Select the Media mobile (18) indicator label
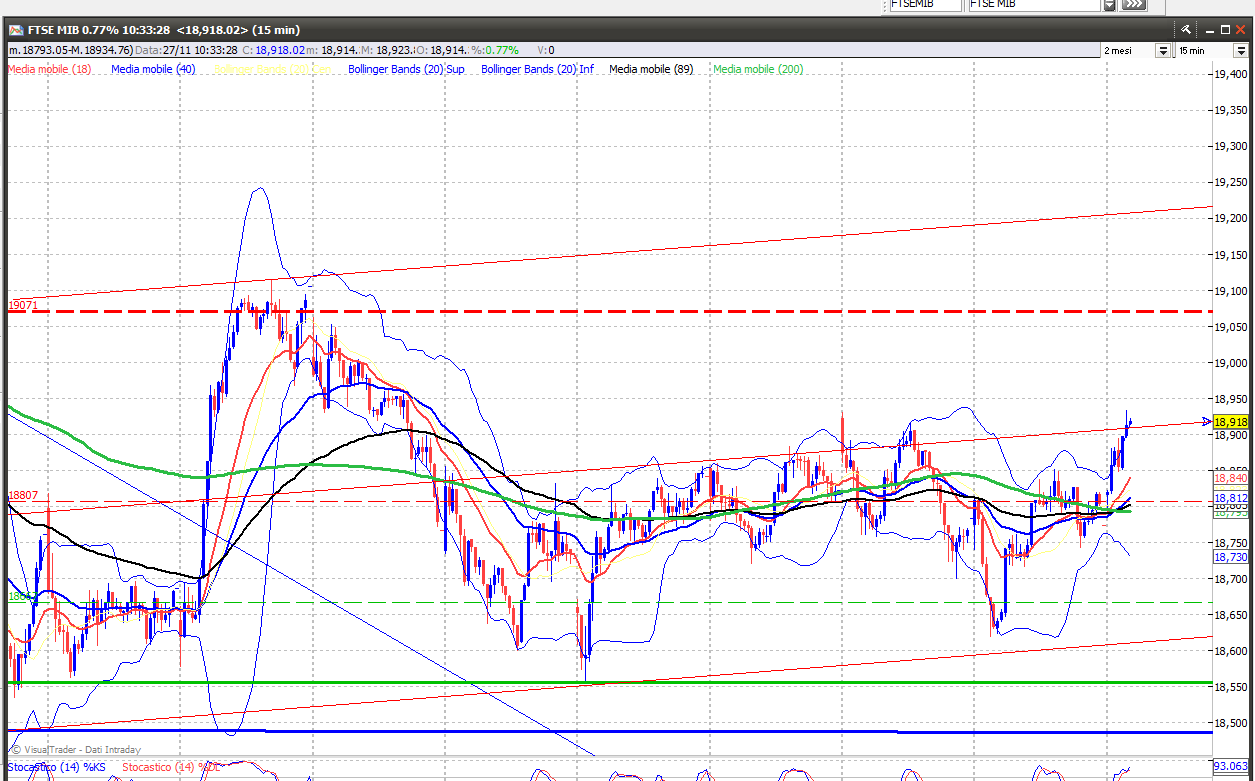This screenshot has height=781, width=1255. 50,69
